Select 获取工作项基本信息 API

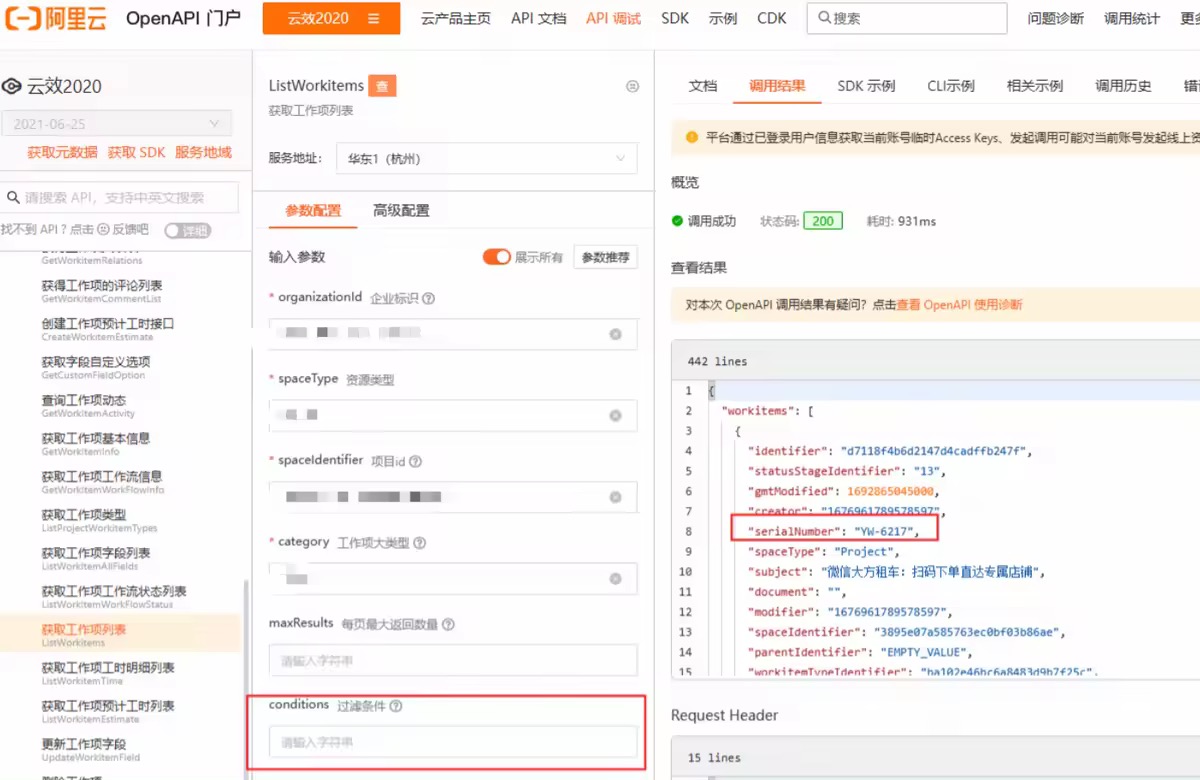95,444
